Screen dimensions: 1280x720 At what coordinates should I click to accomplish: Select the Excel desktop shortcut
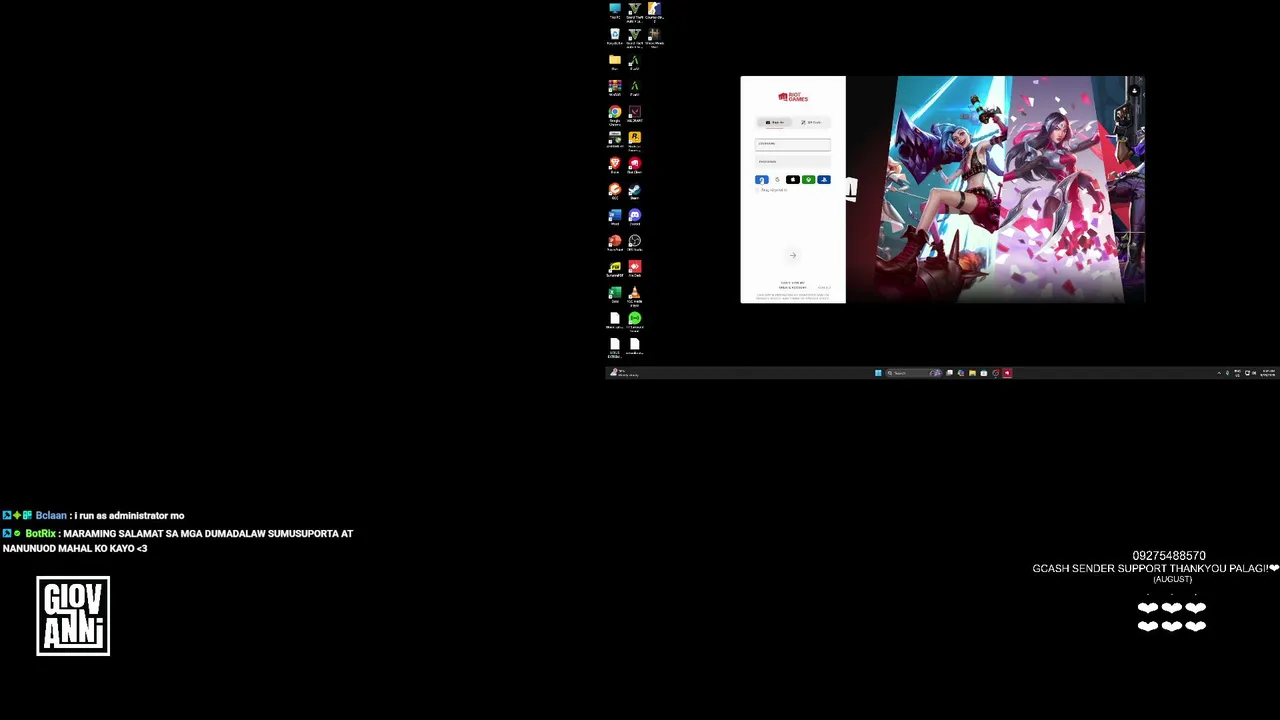615,295
